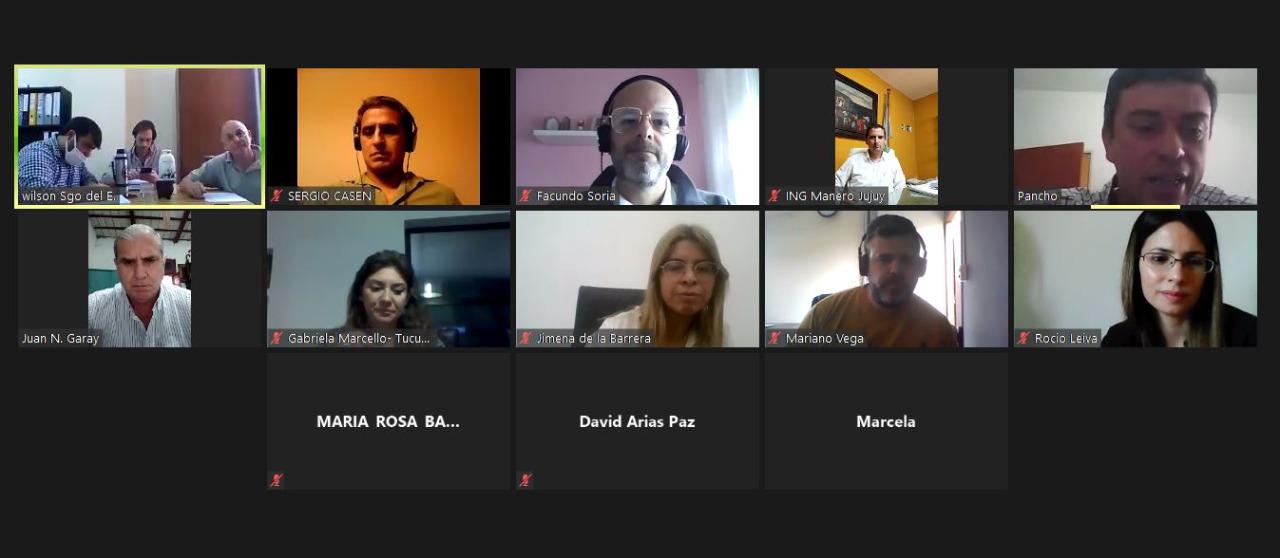1280x558 pixels.
Task: Select Juan N. Garay's video tile
Action: (x=139, y=279)
